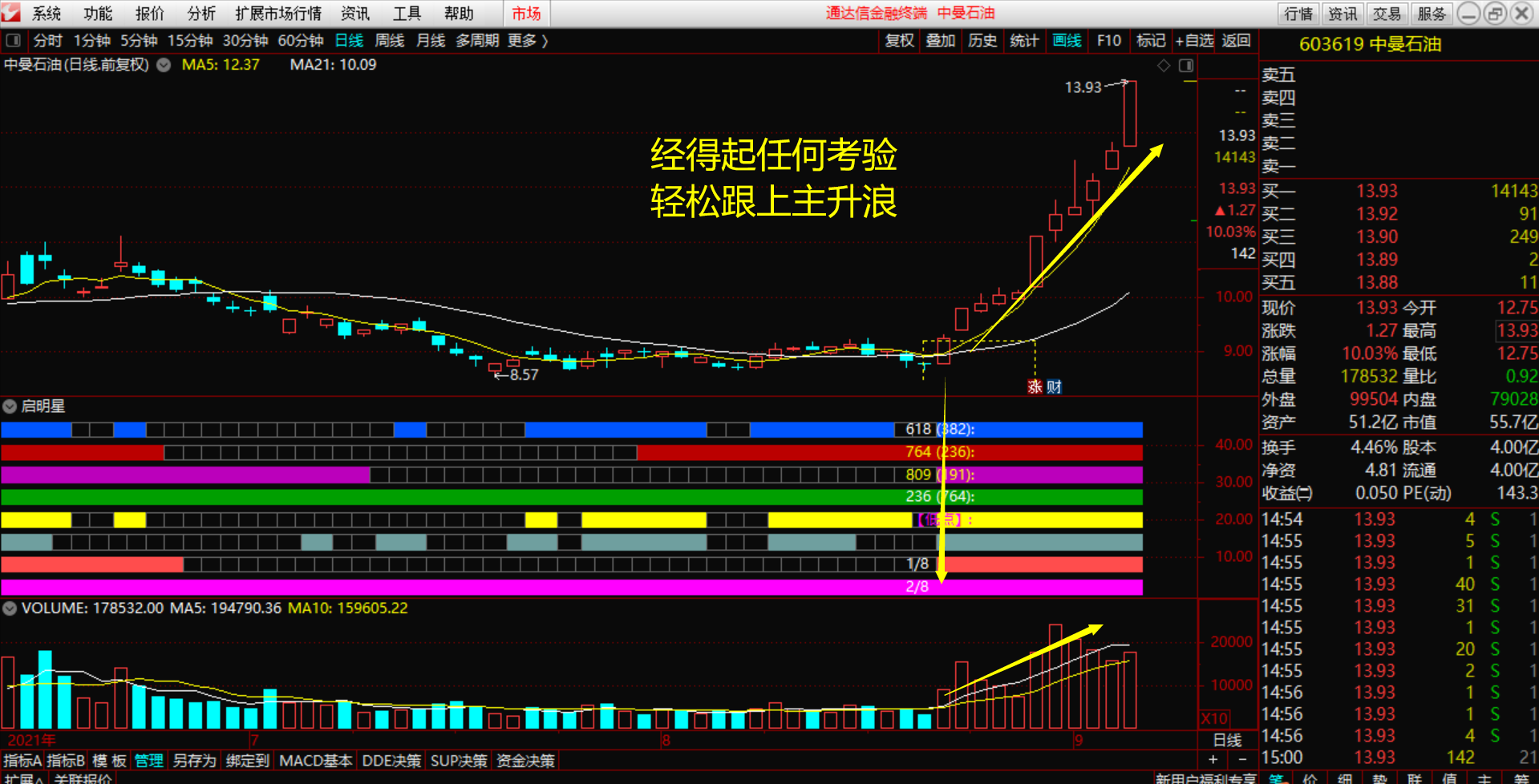Click the 复权 toolbar button

(899, 40)
